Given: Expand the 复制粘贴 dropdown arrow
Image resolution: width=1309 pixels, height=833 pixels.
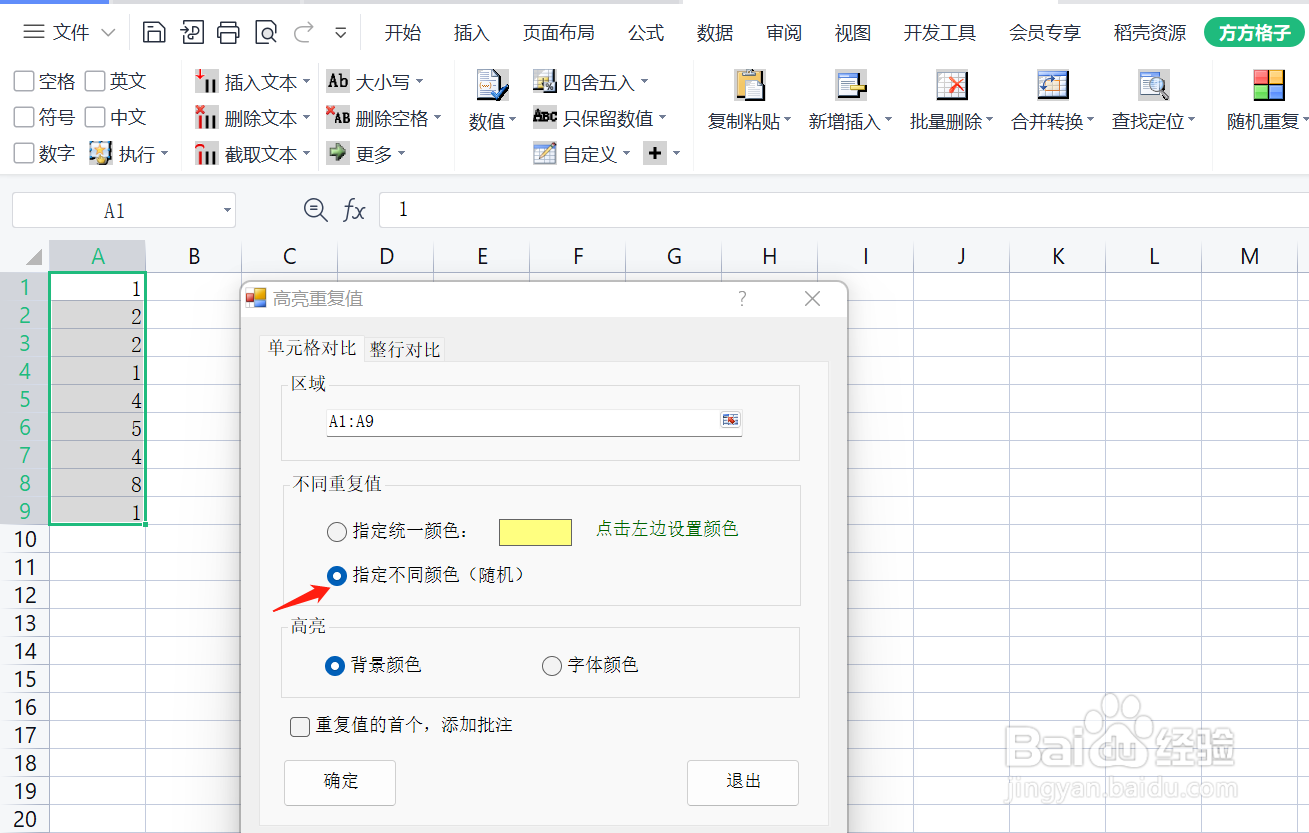Looking at the screenshot, I should click(787, 122).
